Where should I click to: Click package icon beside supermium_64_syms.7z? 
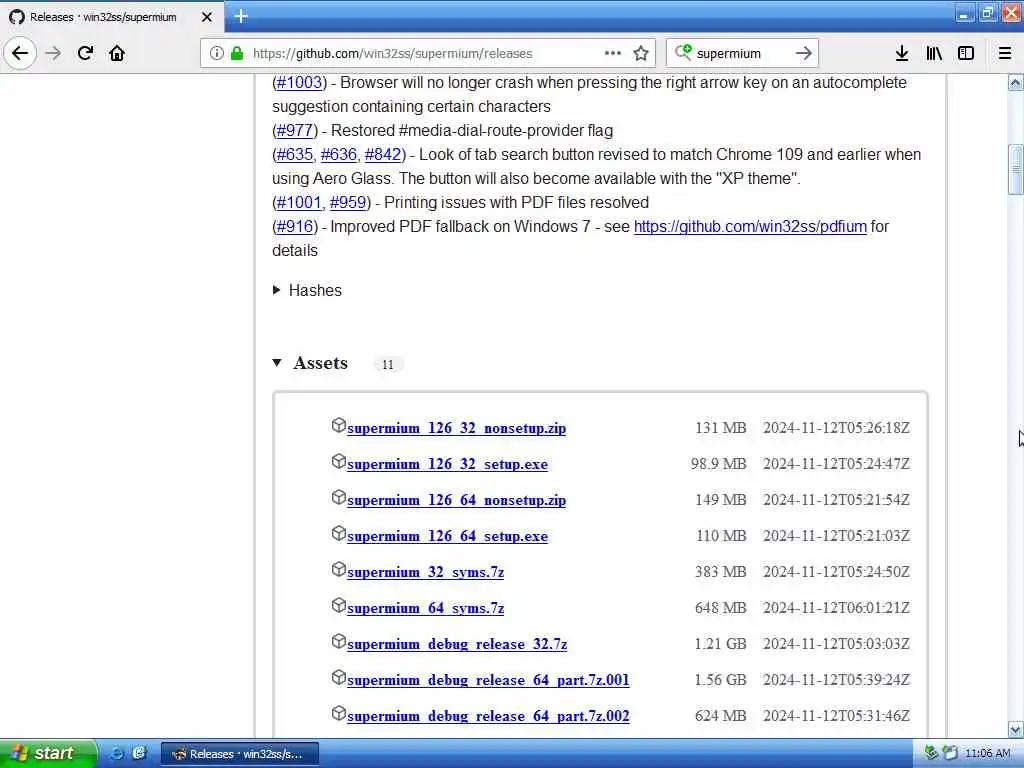338,605
